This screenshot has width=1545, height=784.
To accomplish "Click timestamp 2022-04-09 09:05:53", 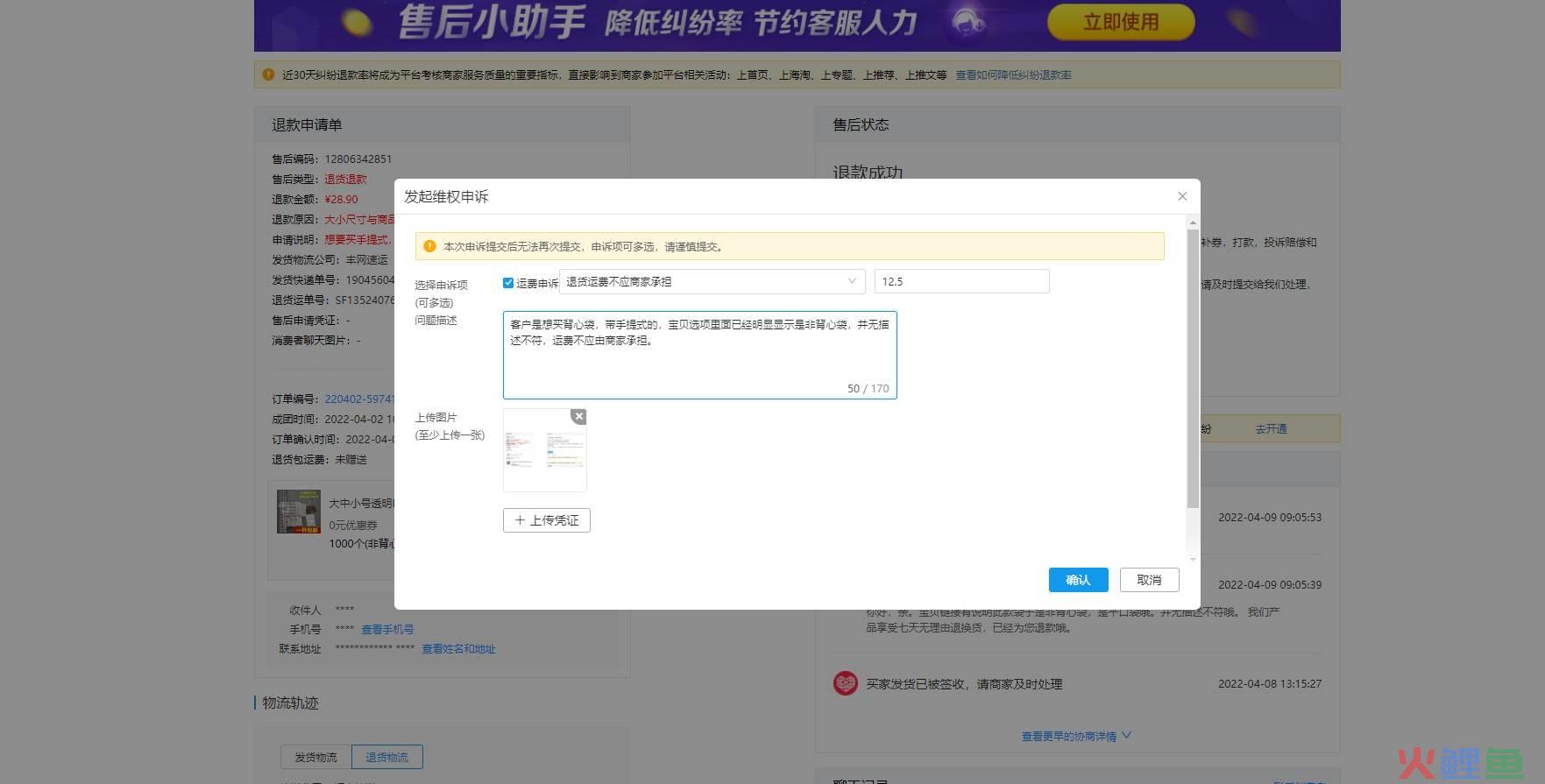I will [x=1270, y=517].
